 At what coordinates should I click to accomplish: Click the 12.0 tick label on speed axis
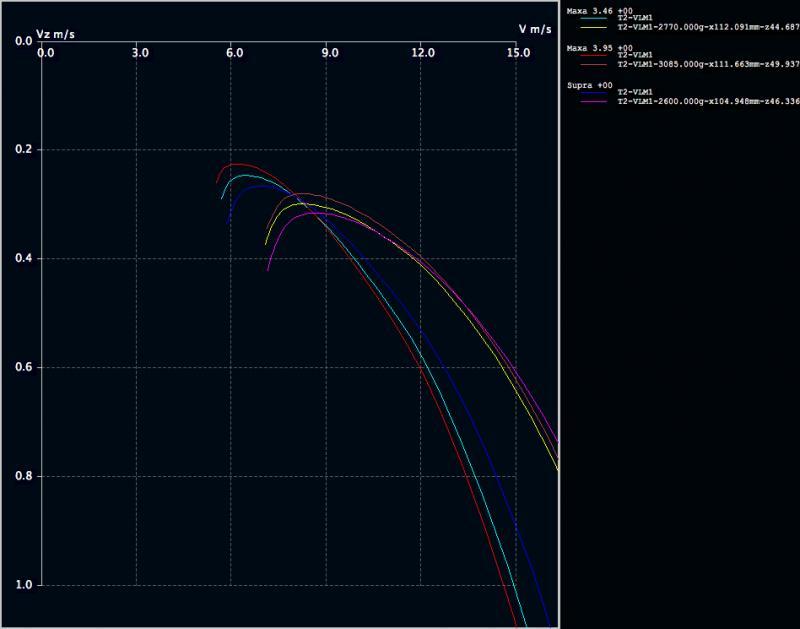point(423,52)
